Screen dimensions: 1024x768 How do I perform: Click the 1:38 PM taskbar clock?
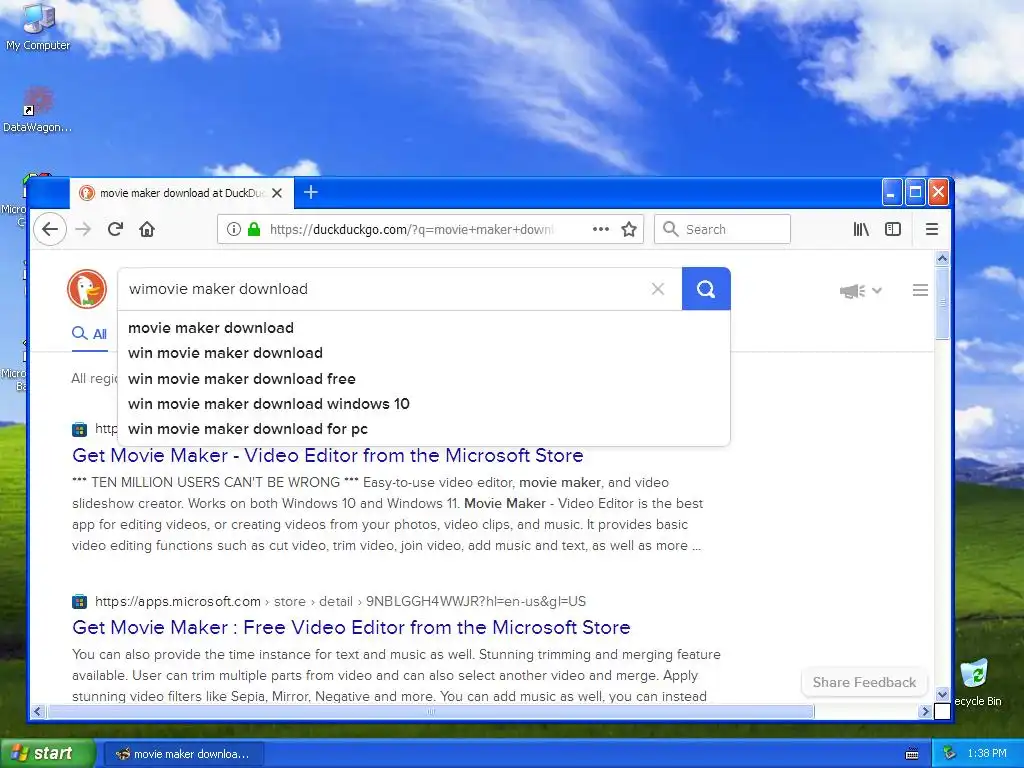(987, 754)
